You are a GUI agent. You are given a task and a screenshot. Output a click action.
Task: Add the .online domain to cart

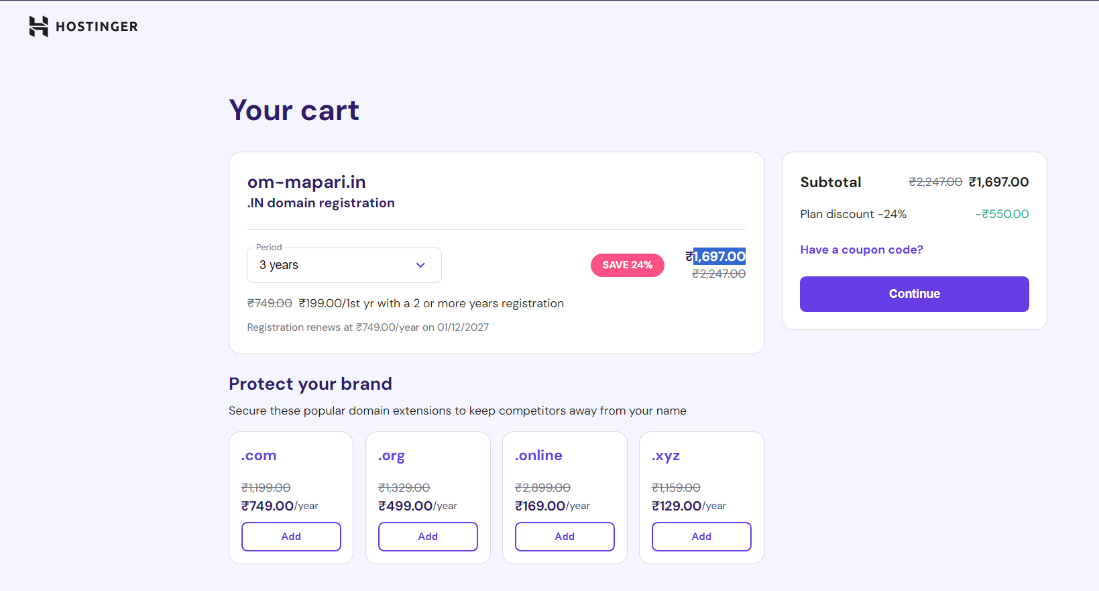[x=565, y=536]
